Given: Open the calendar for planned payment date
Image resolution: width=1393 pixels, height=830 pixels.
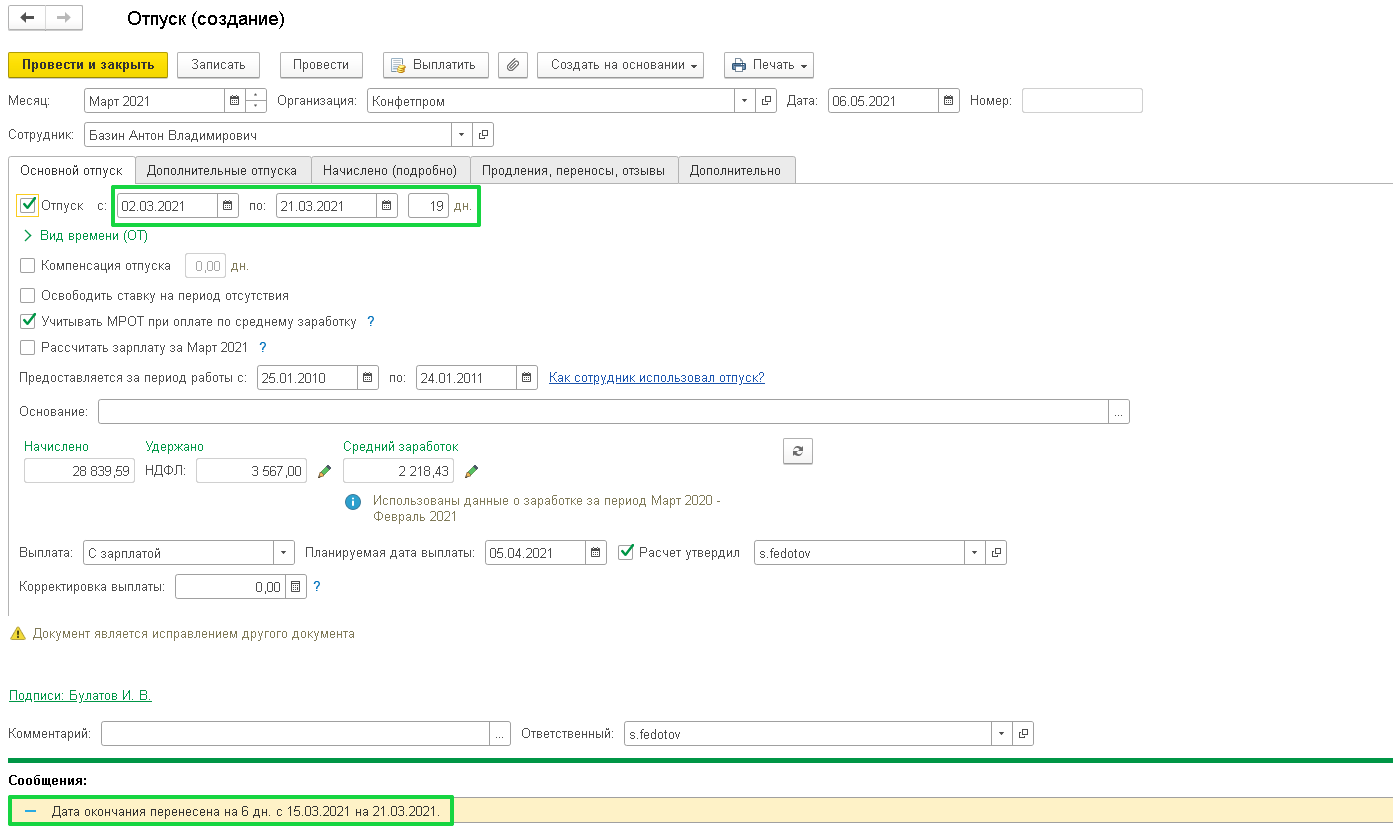Looking at the screenshot, I should point(596,553).
